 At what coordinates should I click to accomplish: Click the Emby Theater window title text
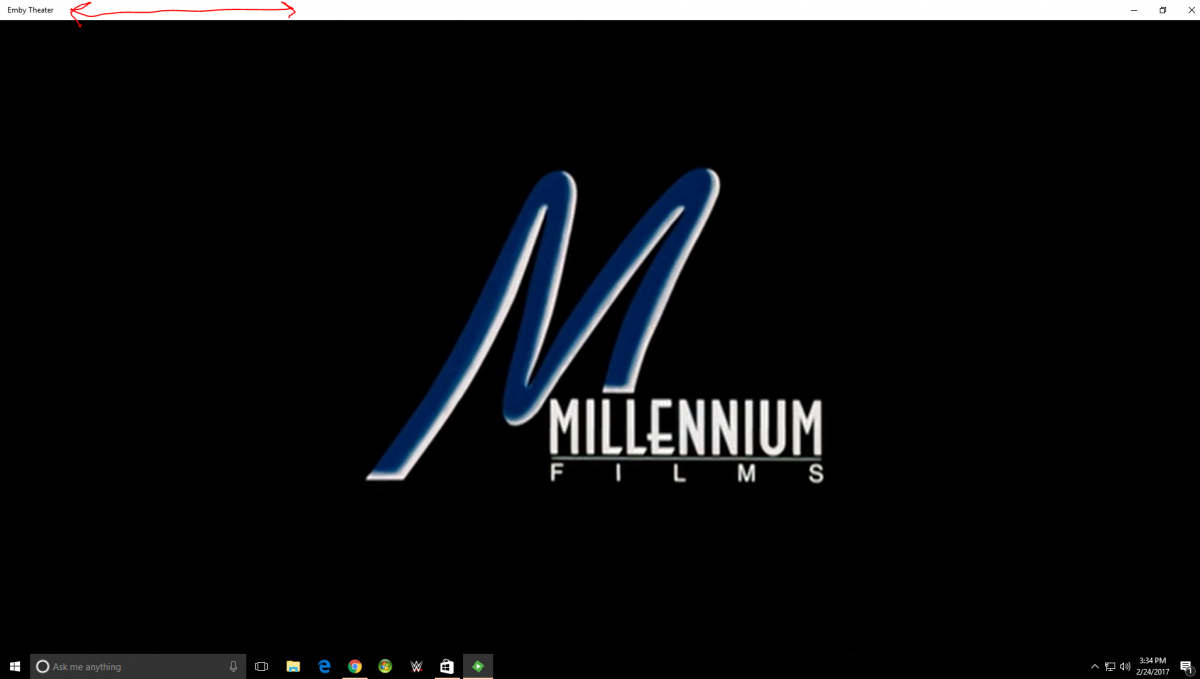tap(31, 10)
